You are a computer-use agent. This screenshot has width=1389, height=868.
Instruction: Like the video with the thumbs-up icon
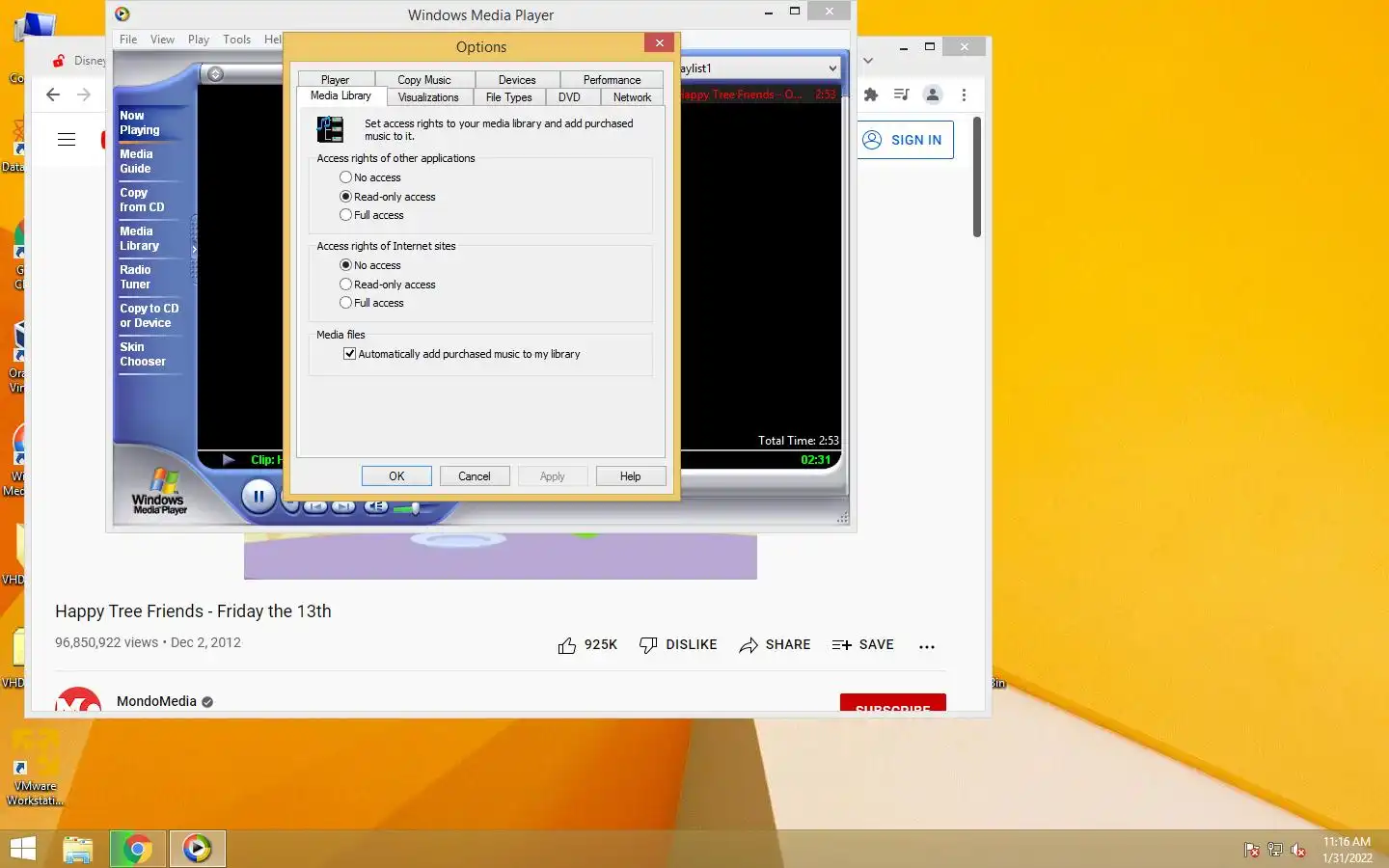coord(567,645)
